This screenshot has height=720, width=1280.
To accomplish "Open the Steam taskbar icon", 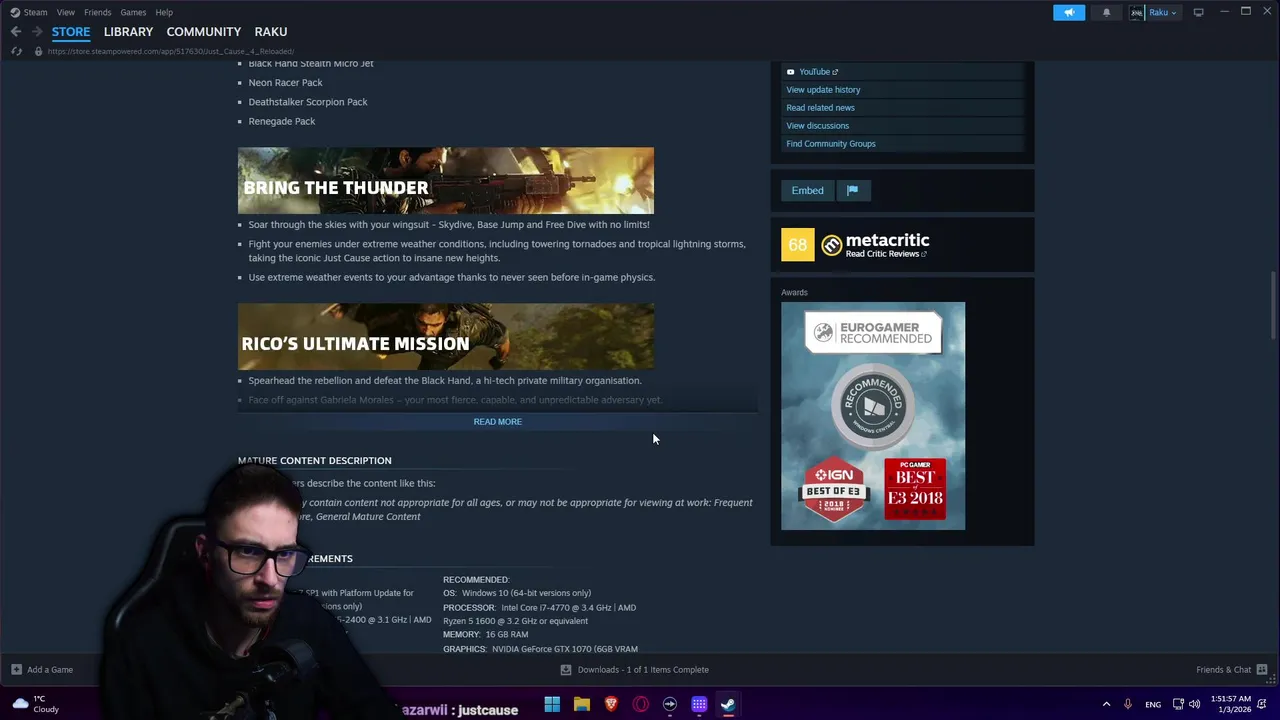I will click(x=728, y=705).
